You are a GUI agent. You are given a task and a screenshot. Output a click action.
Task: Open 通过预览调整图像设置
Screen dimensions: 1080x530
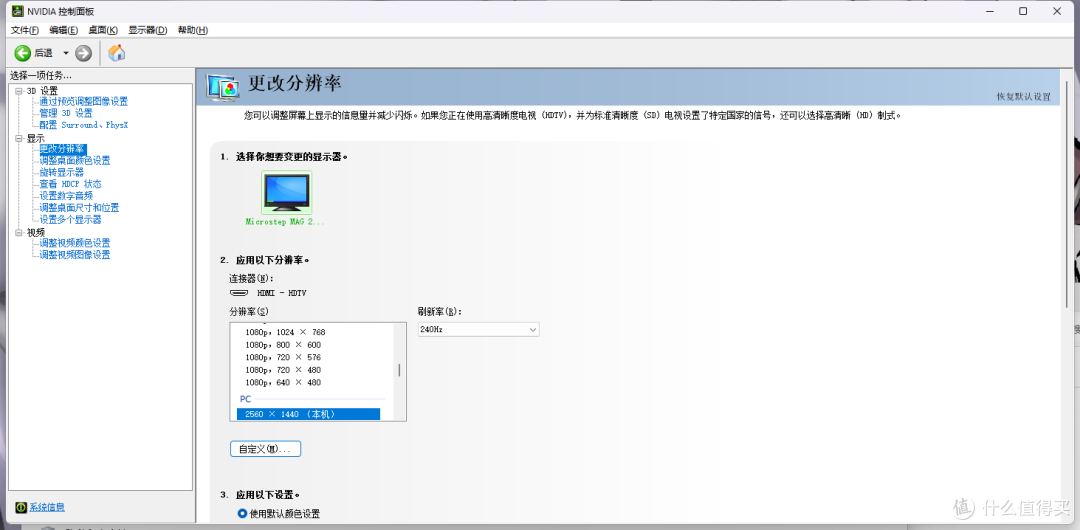click(x=83, y=101)
